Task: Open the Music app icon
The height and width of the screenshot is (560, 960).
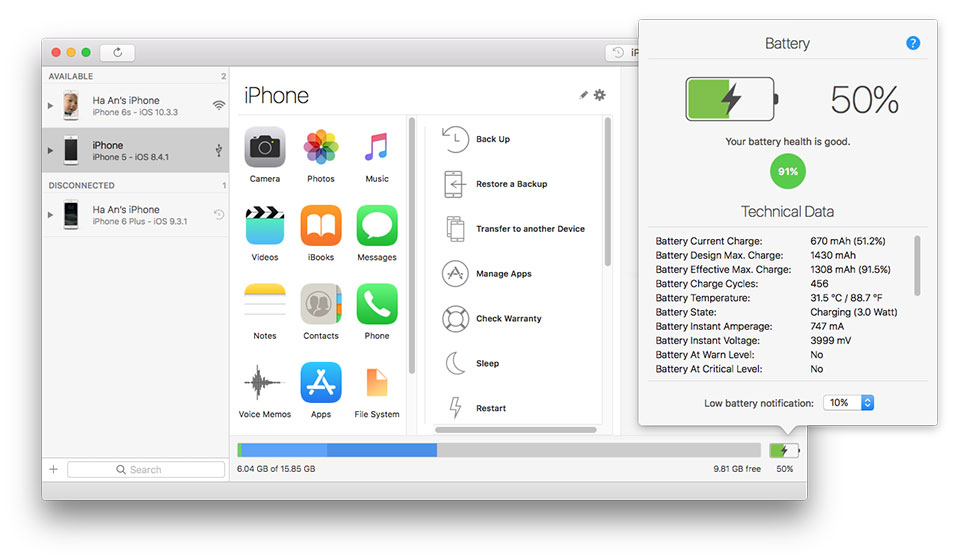Action: pos(377,147)
